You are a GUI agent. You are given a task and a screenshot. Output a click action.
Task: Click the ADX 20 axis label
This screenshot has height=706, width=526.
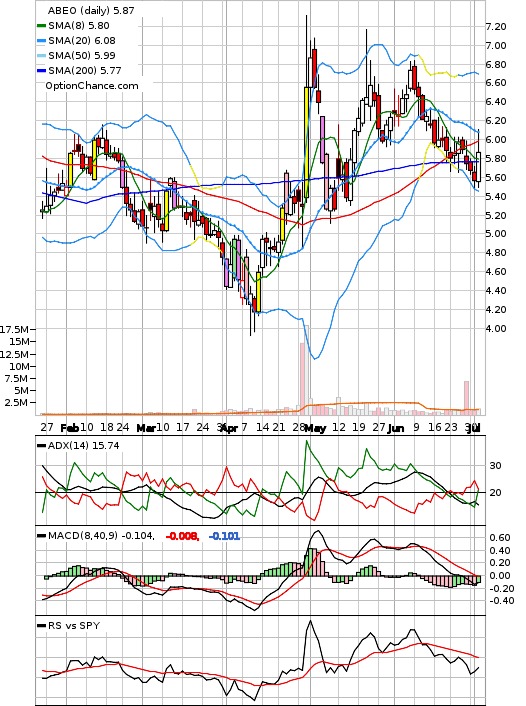click(495, 493)
